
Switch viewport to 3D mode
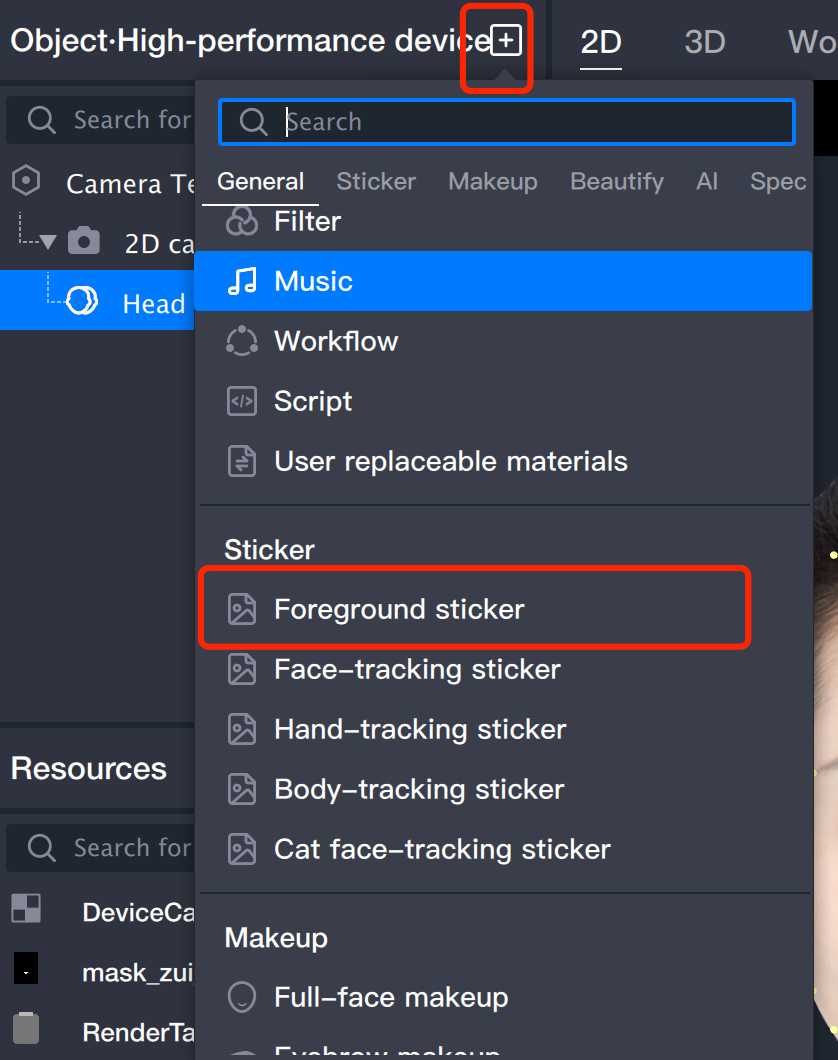pyautogui.click(x=705, y=42)
